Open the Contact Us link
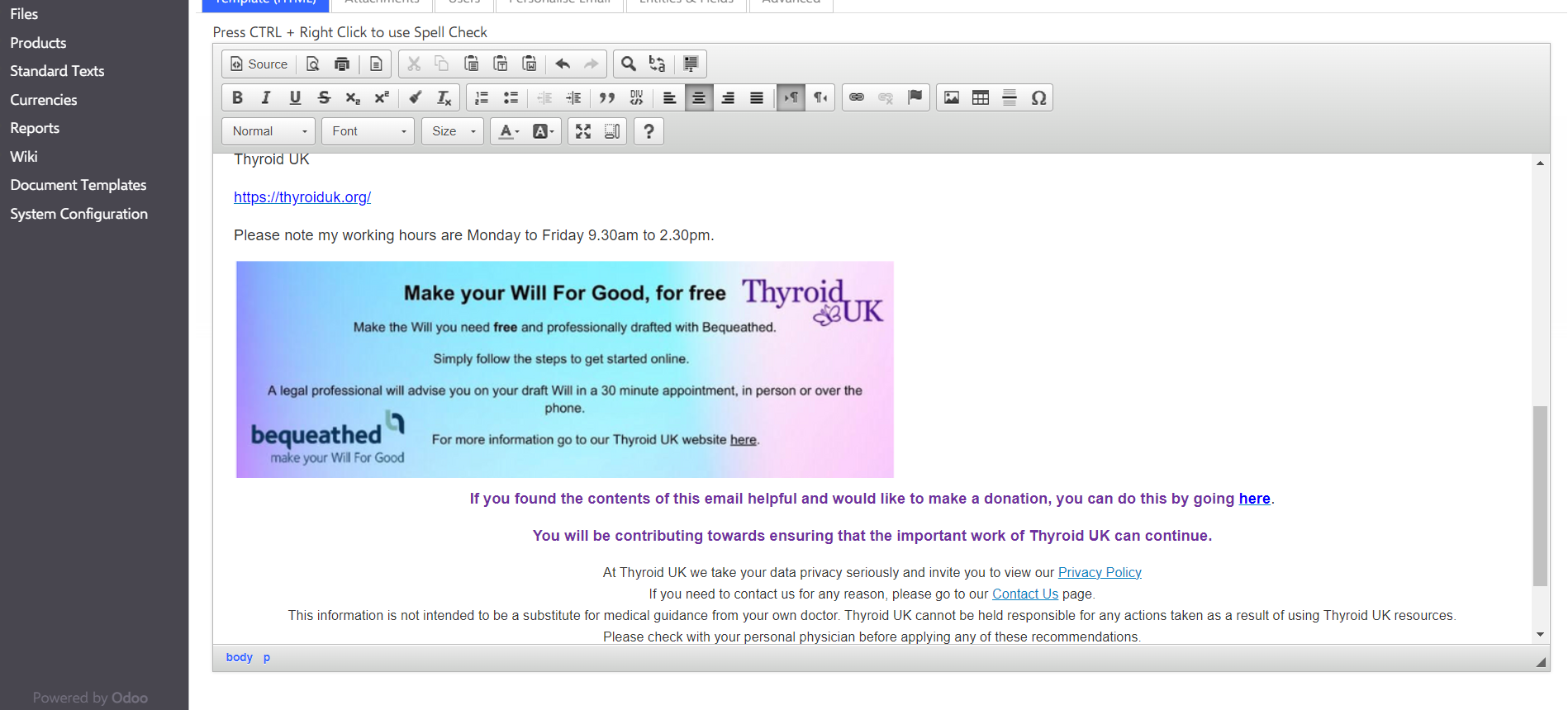This screenshot has height=710, width=1568. click(x=1025, y=594)
